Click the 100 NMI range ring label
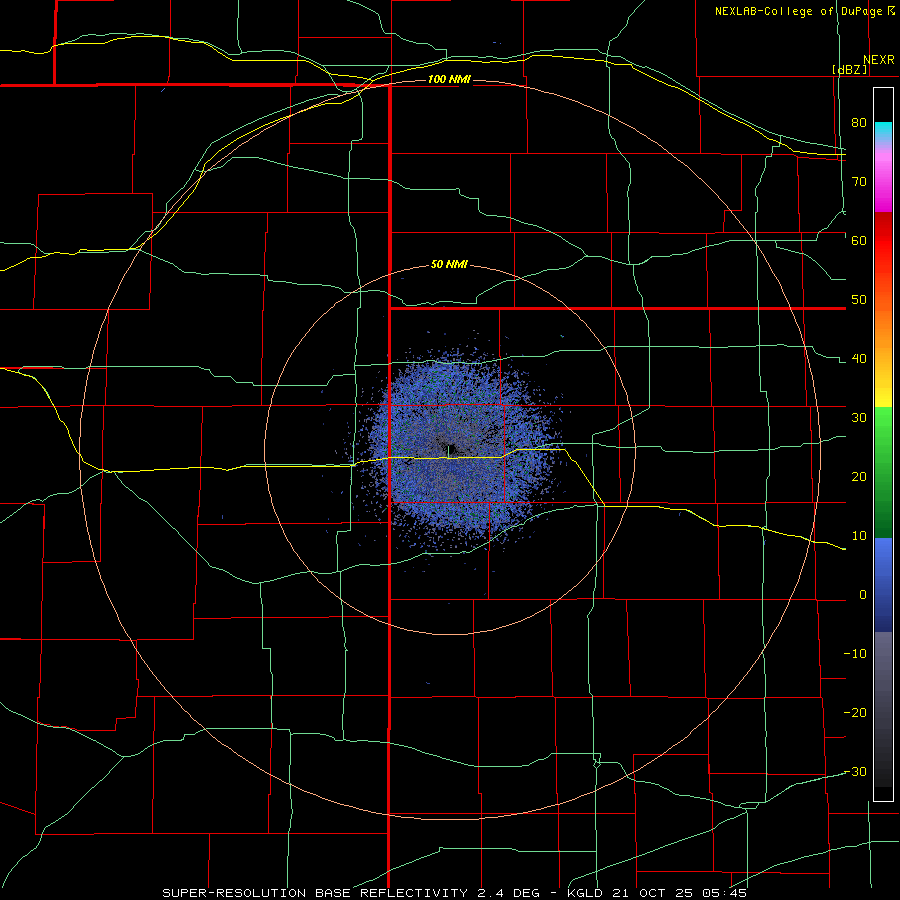This screenshot has height=900, width=900. (x=449, y=79)
